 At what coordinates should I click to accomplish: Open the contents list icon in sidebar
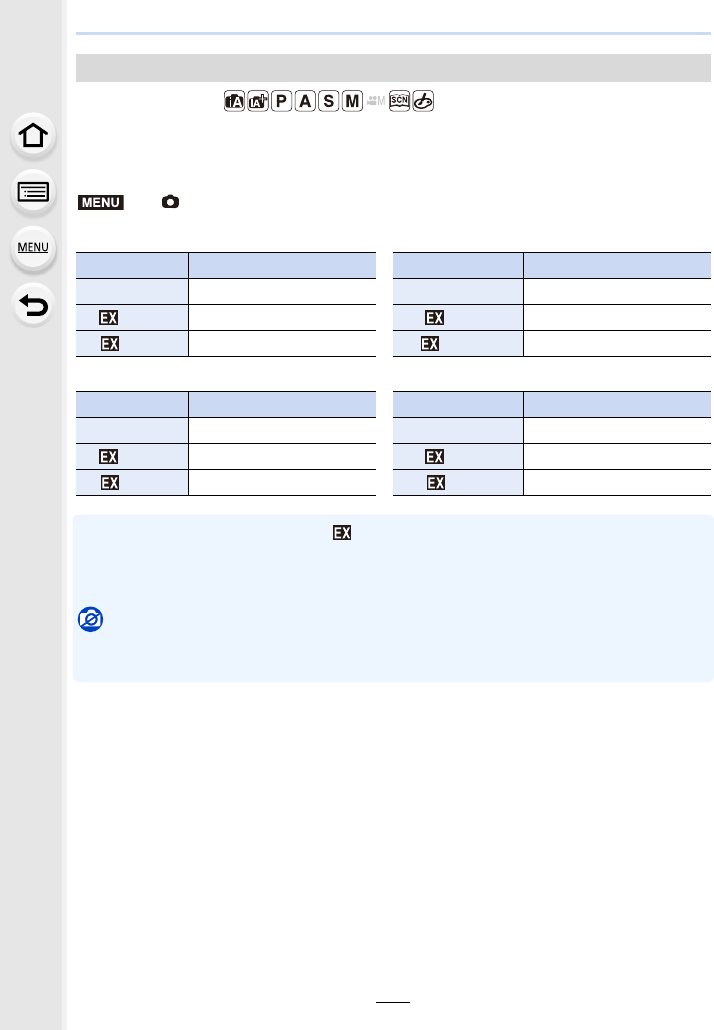[35, 193]
